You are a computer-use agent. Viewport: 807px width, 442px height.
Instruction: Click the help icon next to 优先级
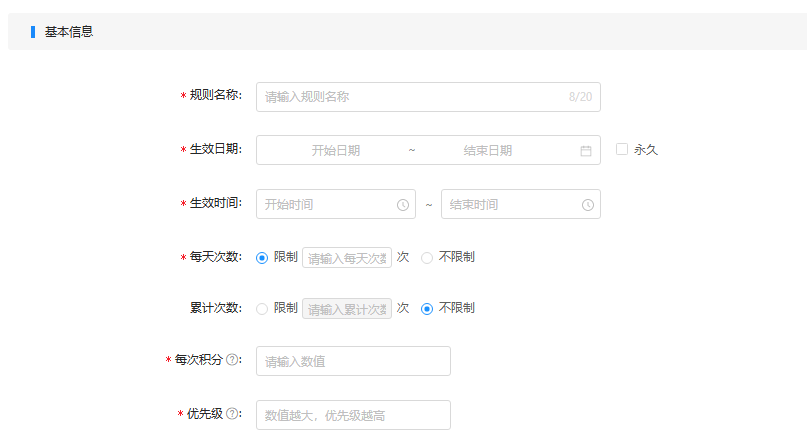pos(233,414)
